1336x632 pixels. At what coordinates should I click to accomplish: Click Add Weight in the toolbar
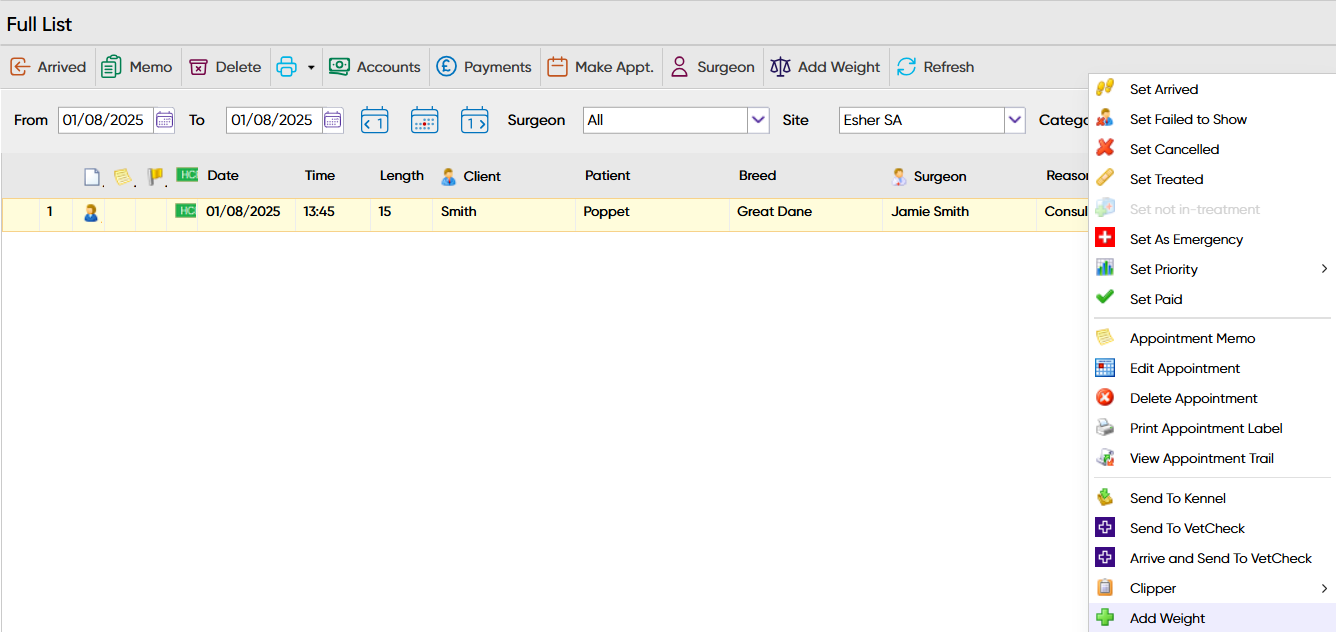point(825,67)
